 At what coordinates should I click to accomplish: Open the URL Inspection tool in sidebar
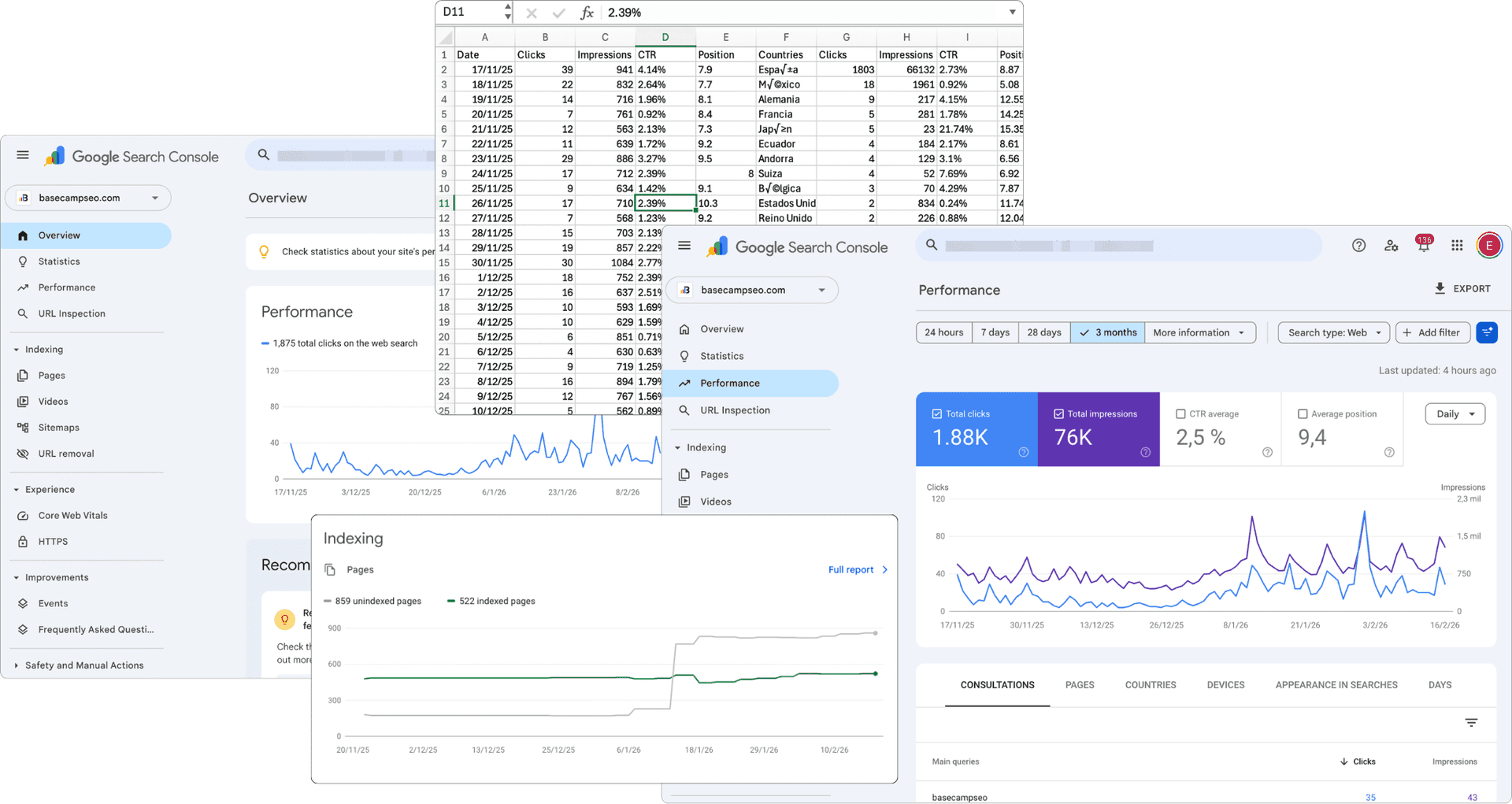point(70,313)
